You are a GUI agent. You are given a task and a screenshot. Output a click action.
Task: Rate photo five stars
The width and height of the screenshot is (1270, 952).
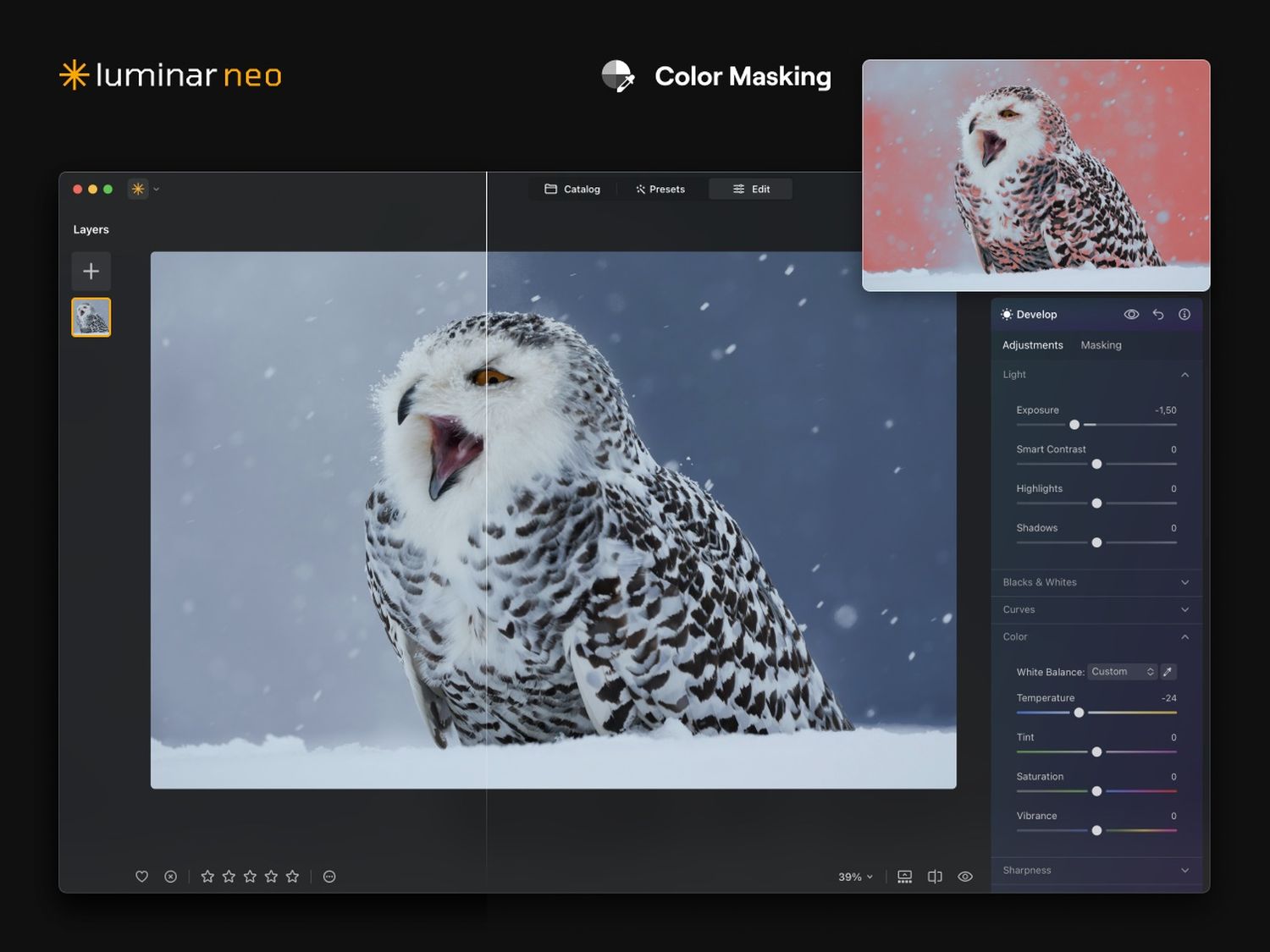click(292, 877)
